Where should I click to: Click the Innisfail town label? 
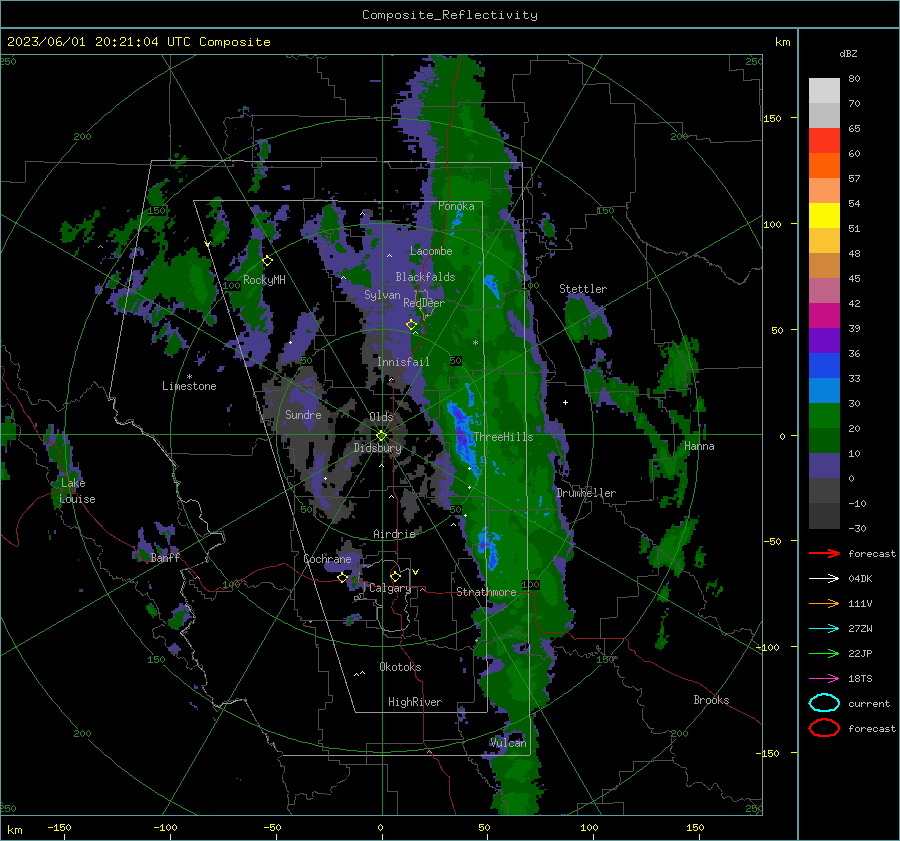(404, 362)
